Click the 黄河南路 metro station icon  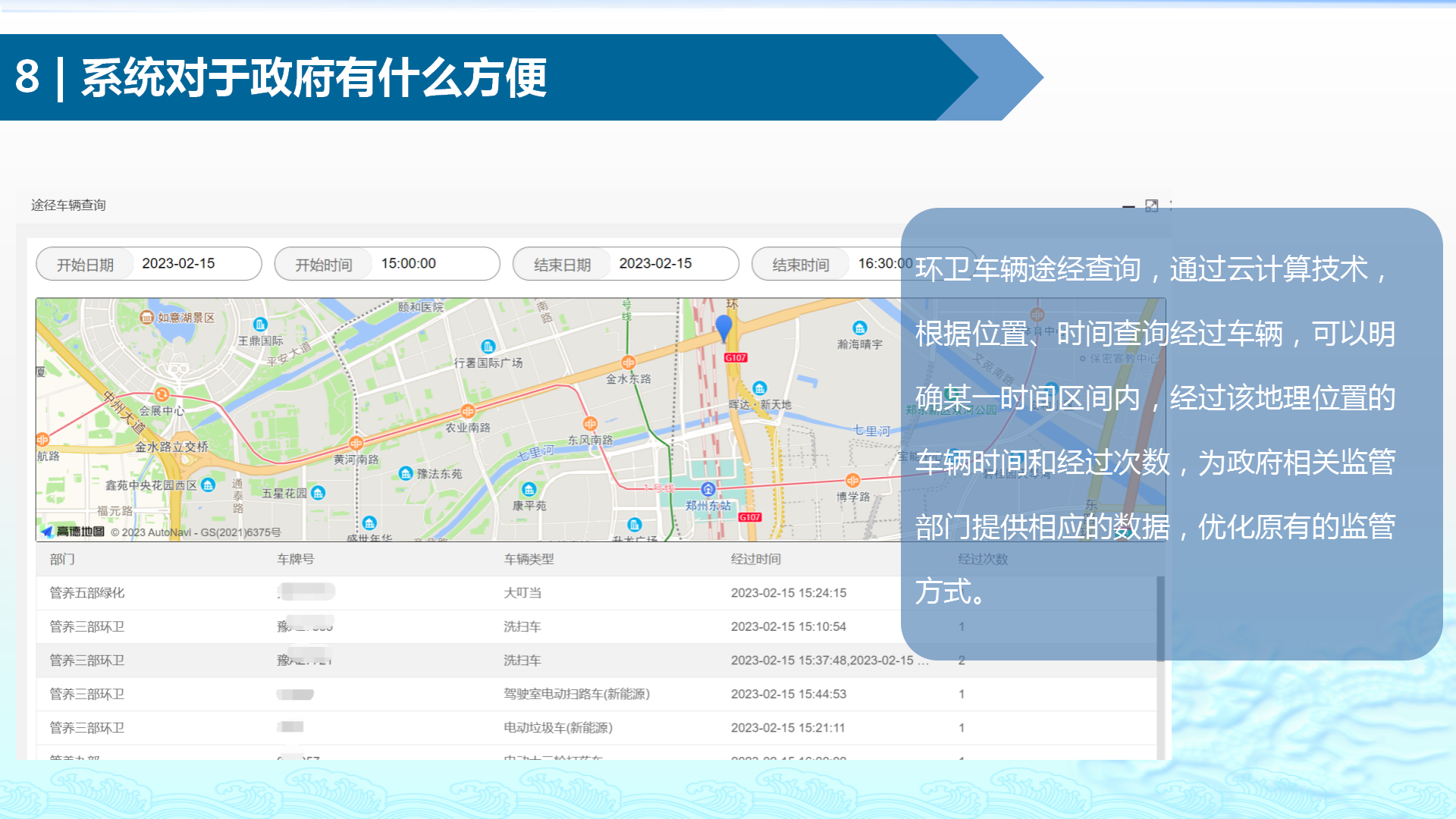pos(356,443)
